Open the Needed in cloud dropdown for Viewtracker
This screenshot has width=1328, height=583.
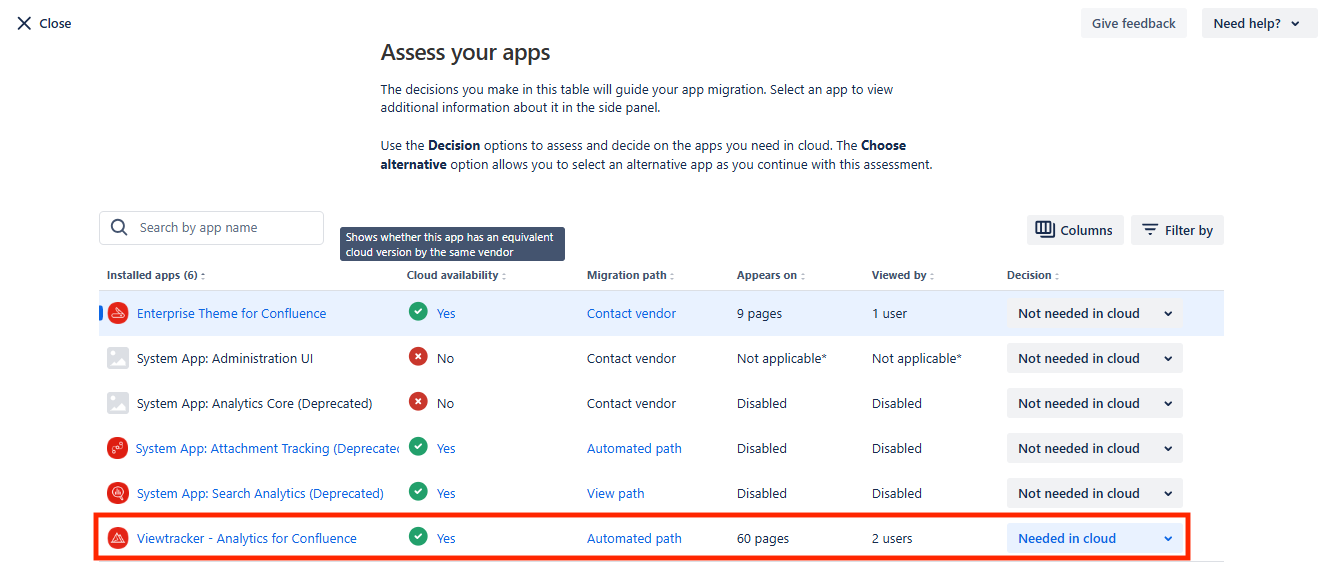1094,537
